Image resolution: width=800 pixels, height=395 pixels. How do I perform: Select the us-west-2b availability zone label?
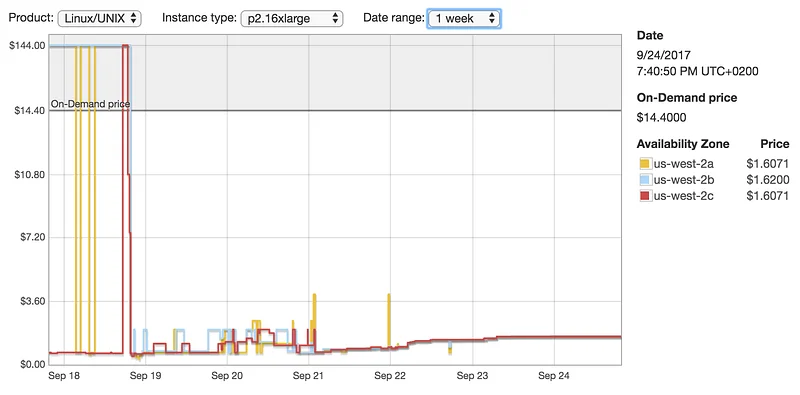pos(684,180)
